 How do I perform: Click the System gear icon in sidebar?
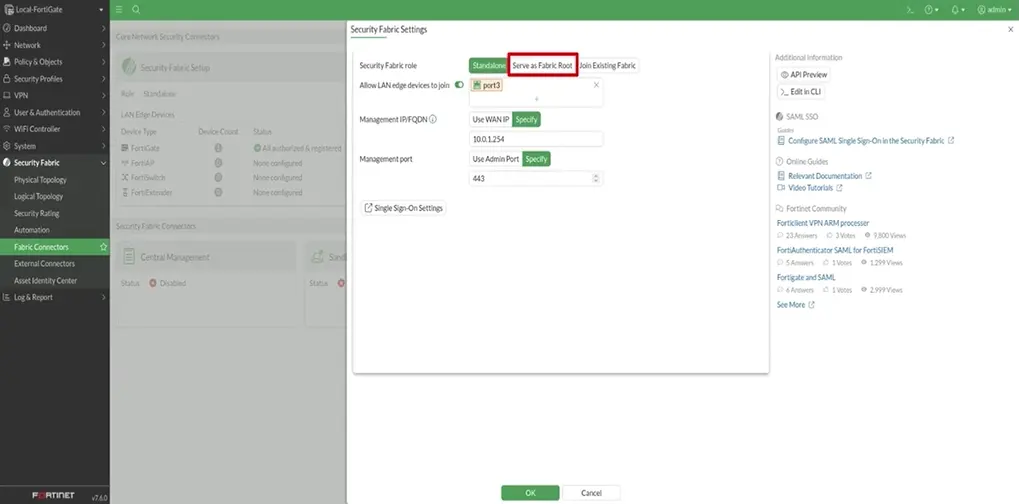(6, 146)
